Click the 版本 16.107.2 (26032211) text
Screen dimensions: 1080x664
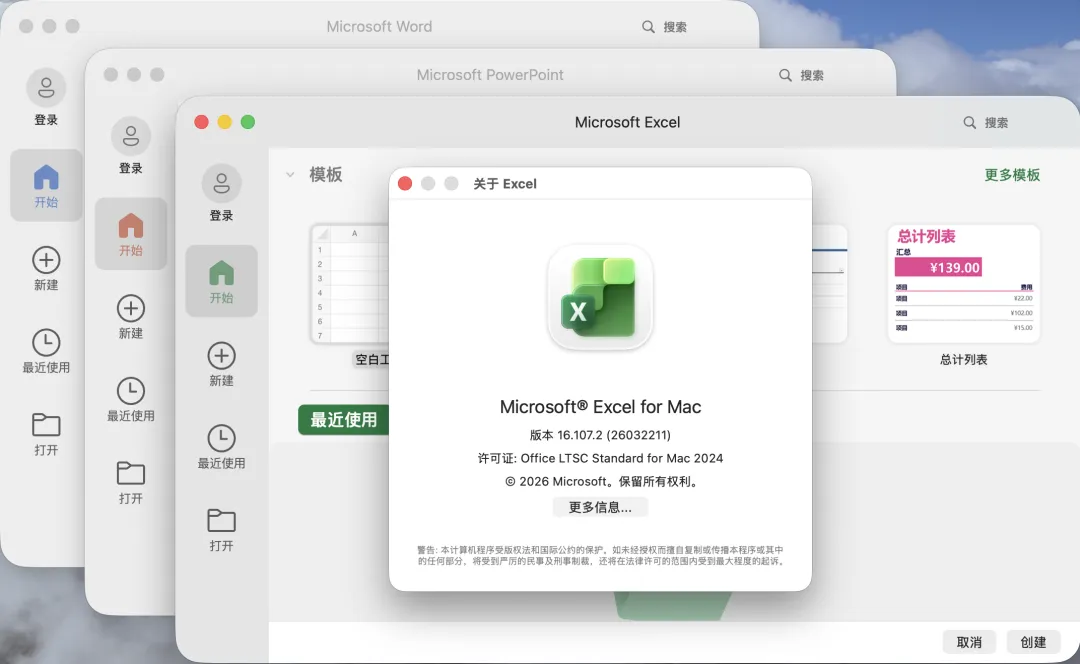click(600, 435)
